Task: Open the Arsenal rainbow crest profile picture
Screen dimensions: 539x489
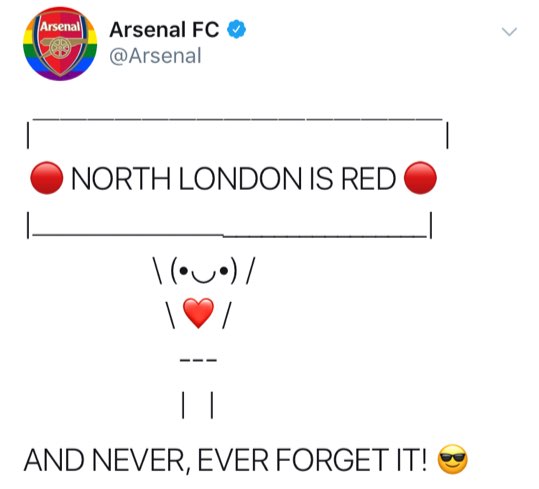Action: 60,43
